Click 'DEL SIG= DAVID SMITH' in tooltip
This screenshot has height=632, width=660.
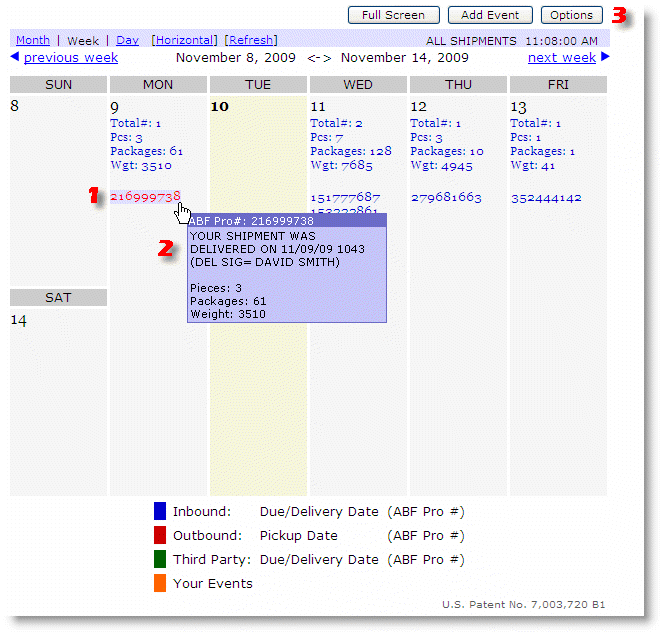[266, 262]
